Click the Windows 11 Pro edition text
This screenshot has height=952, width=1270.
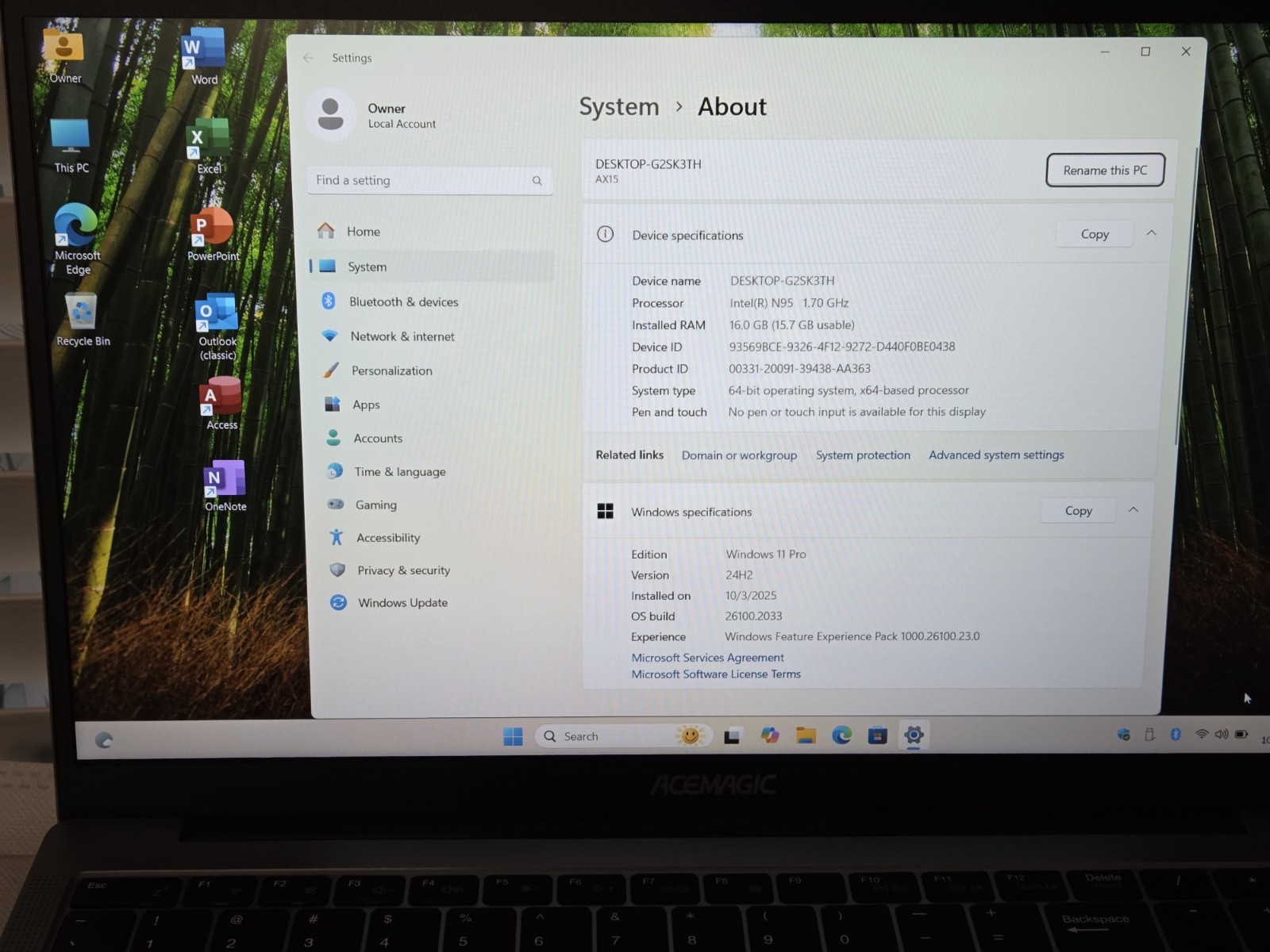tap(766, 555)
